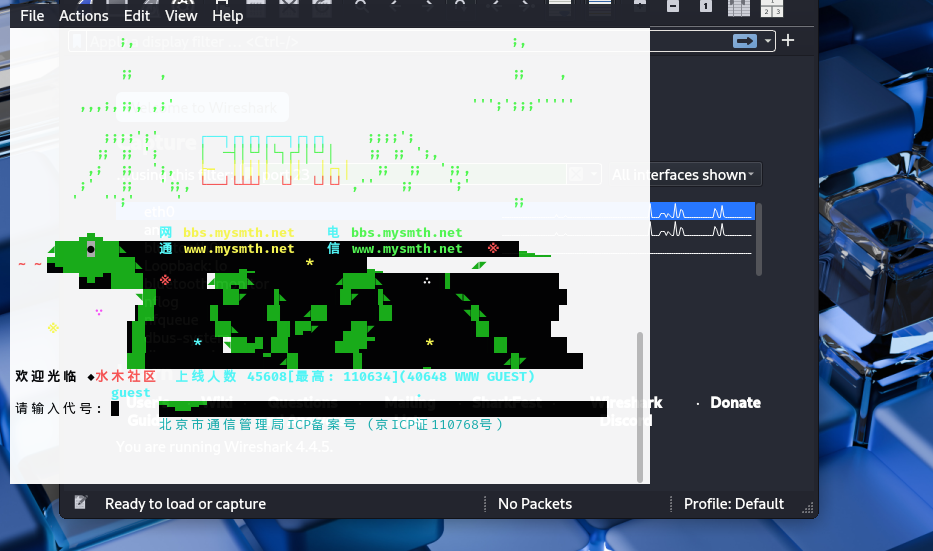Click the No Packets status text
This screenshot has width=933, height=551.
pyautogui.click(x=535, y=504)
